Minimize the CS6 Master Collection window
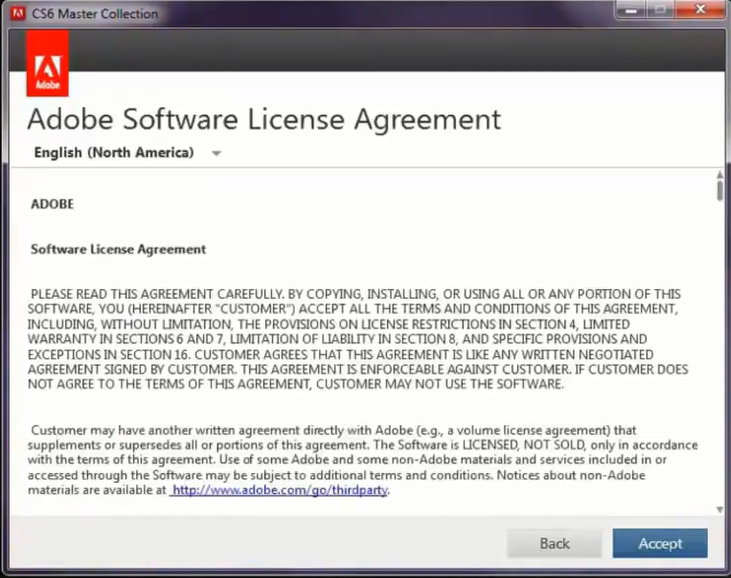This screenshot has width=731, height=578. click(x=631, y=10)
